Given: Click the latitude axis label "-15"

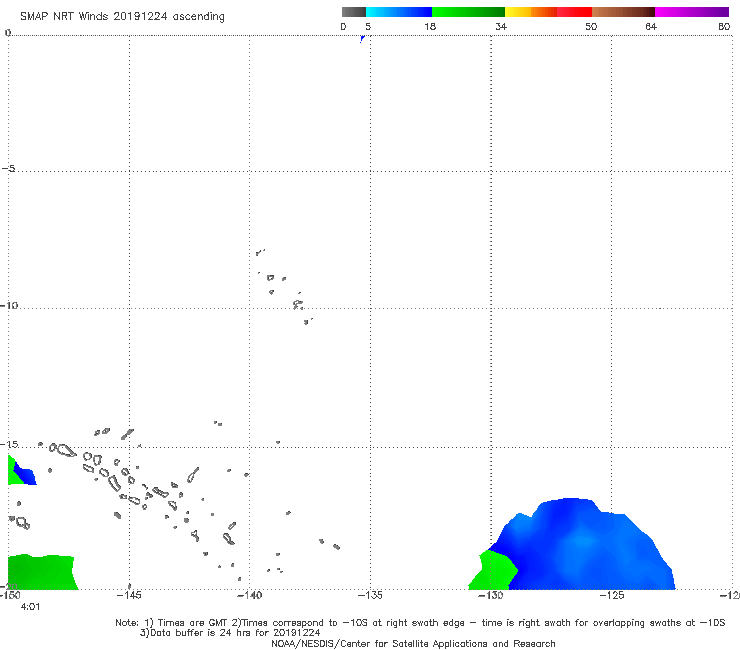Looking at the screenshot, I should point(9,444).
